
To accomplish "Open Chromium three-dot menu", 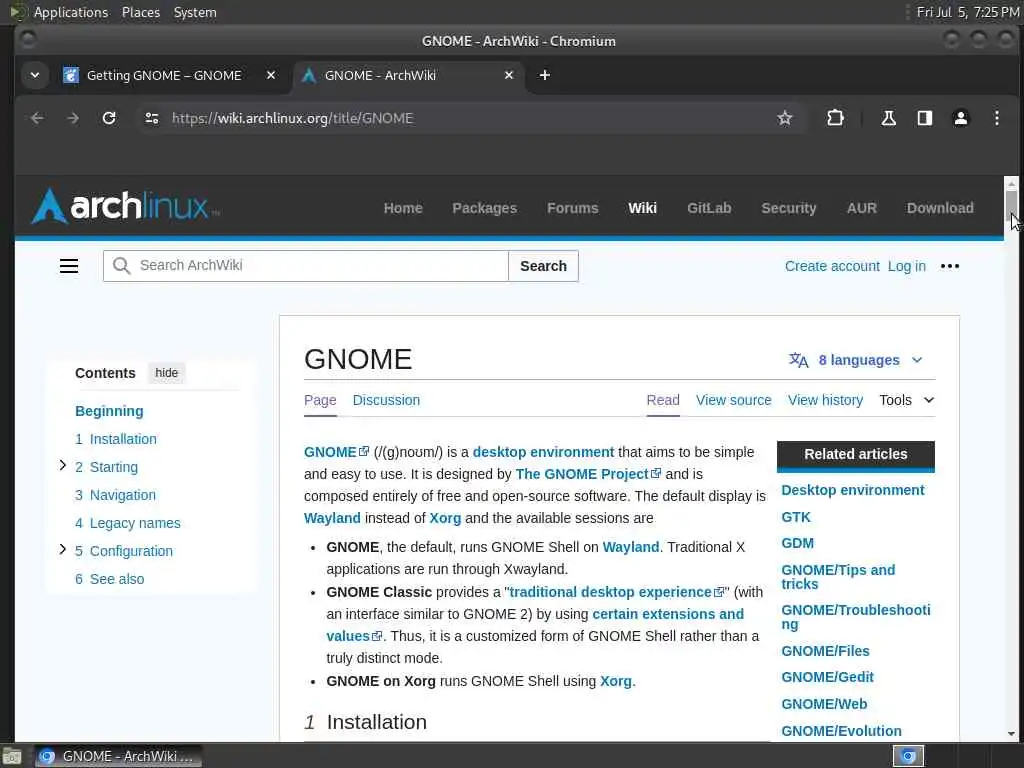I will click(x=997, y=118).
